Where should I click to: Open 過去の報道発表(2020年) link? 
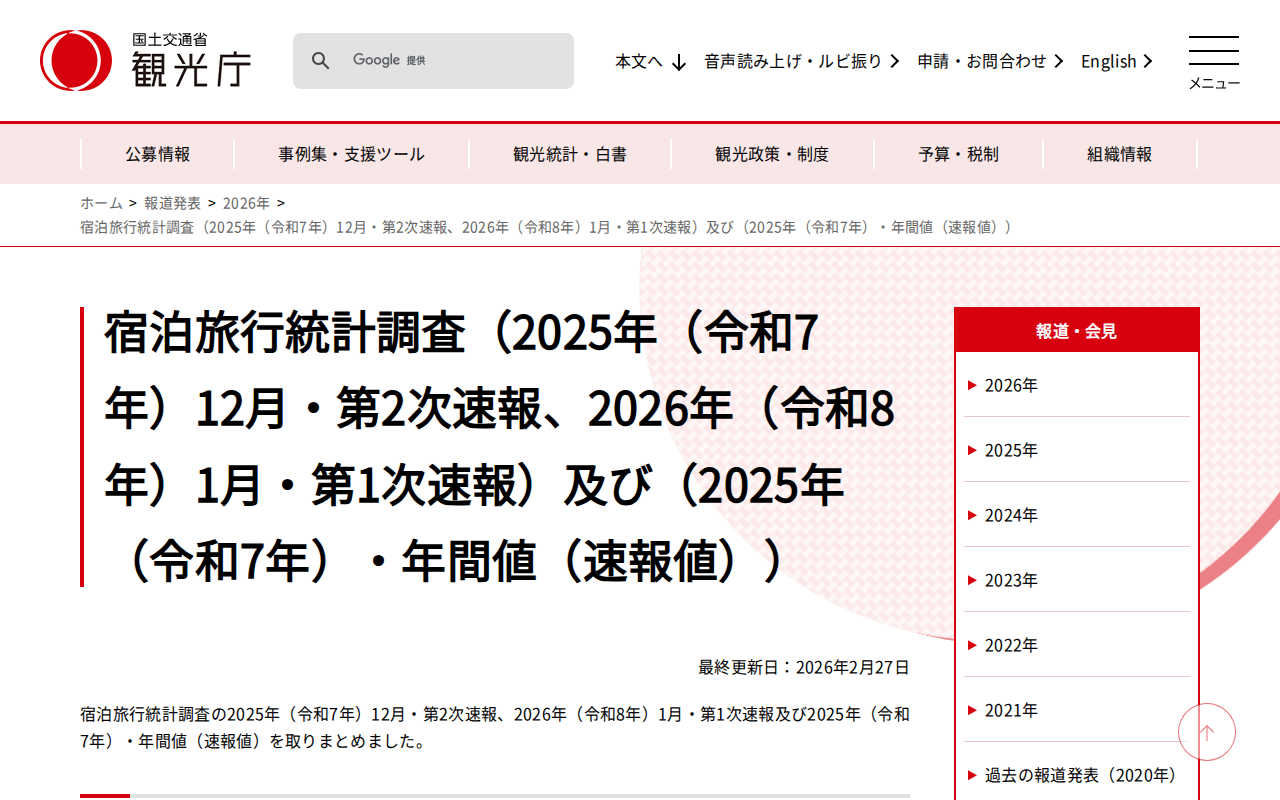coord(1077,775)
